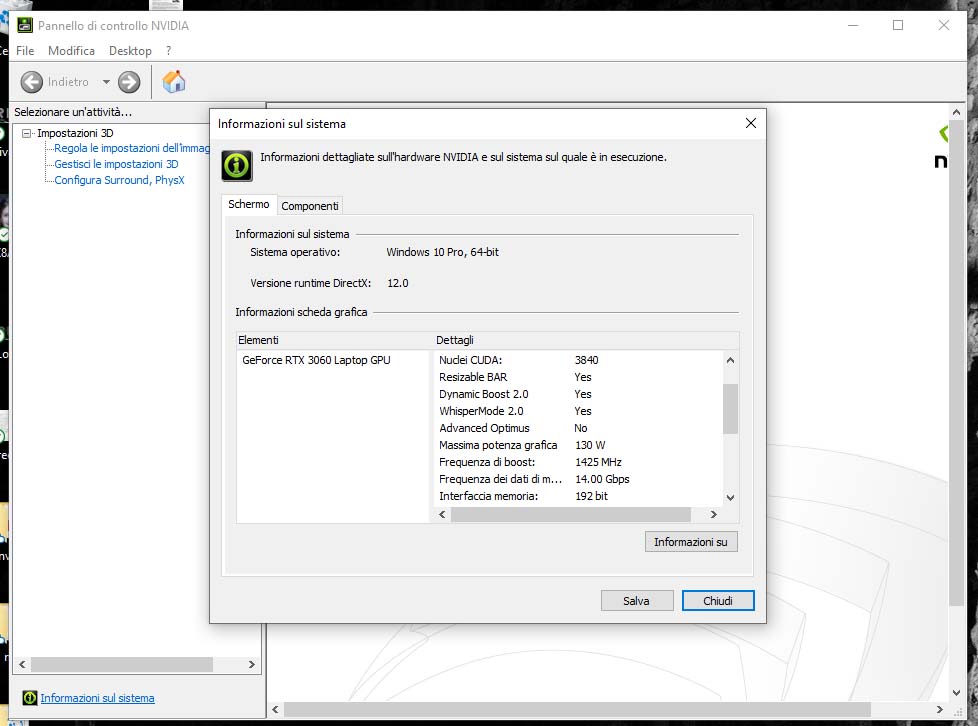Click the DirectX version 12.0 value
Screen dimensions: 978x726
coord(398,283)
